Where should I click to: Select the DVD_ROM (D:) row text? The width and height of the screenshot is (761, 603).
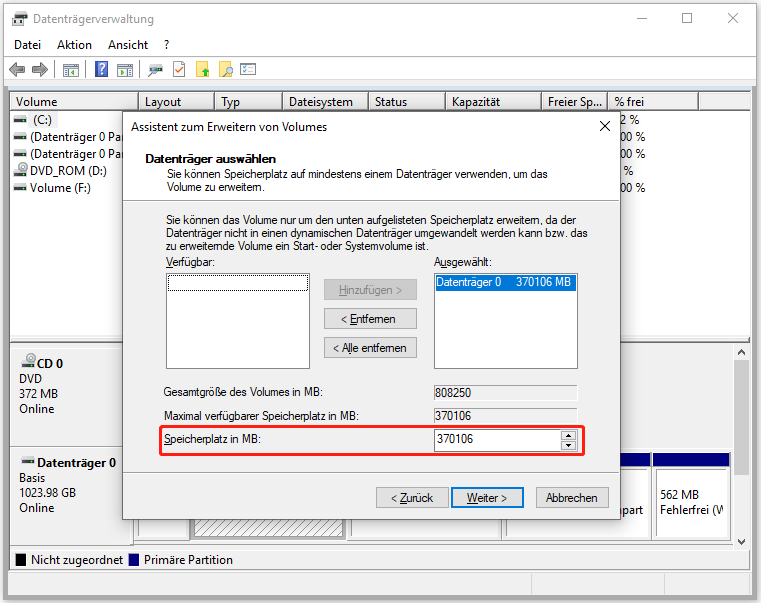coord(68,171)
